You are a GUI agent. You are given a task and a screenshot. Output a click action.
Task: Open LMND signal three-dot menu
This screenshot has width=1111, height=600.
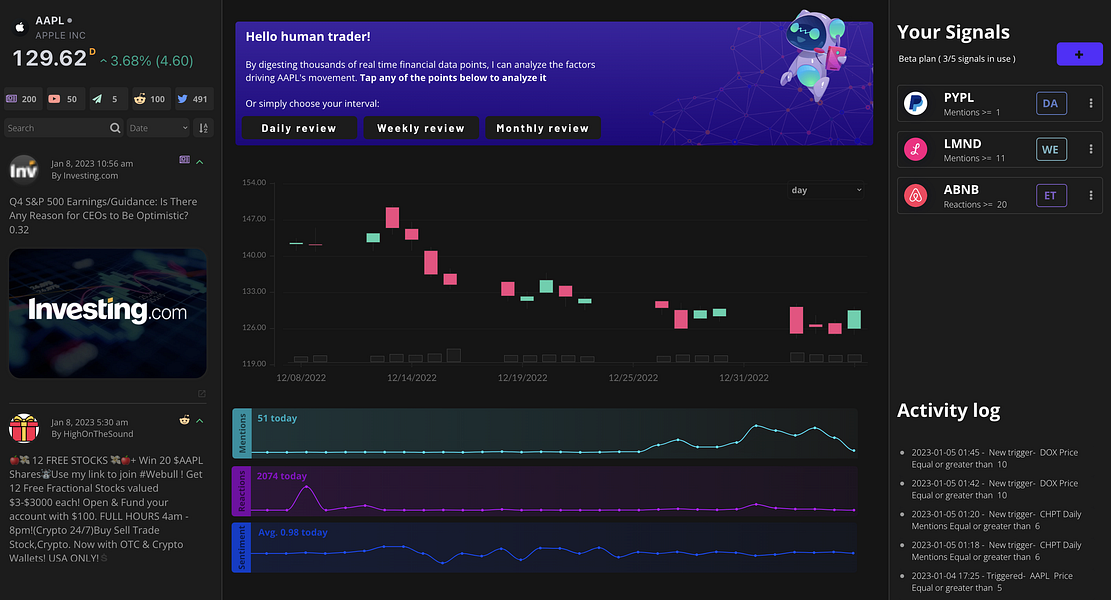click(x=1090, y=149)
